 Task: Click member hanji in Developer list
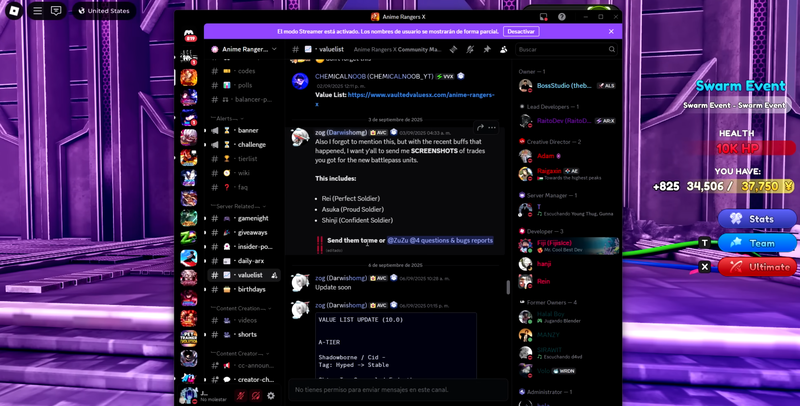pyautogui.click(x=568, y=264)
